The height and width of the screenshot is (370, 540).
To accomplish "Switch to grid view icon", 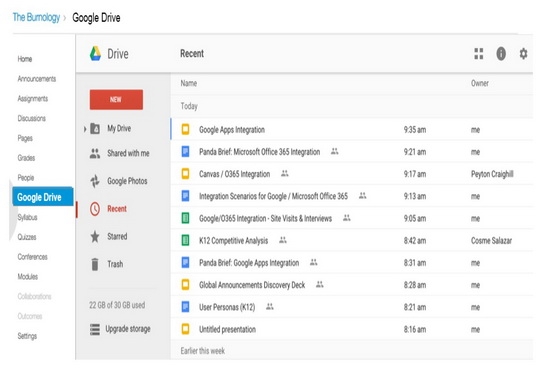I will coord(479,54).
